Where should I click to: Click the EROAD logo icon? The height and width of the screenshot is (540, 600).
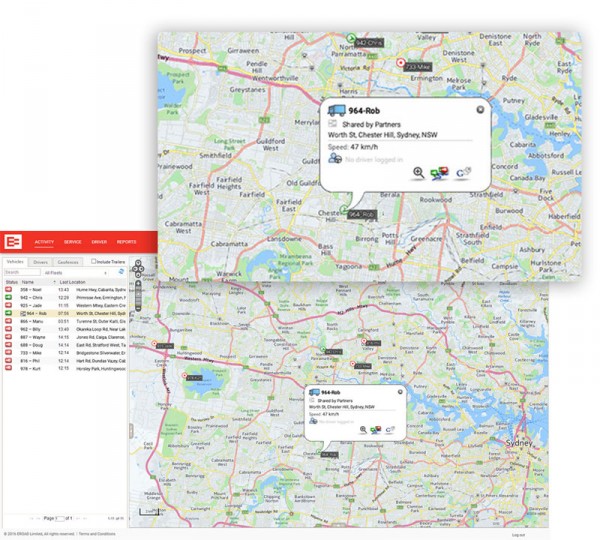pyautogui.click(x=15, y=241)
